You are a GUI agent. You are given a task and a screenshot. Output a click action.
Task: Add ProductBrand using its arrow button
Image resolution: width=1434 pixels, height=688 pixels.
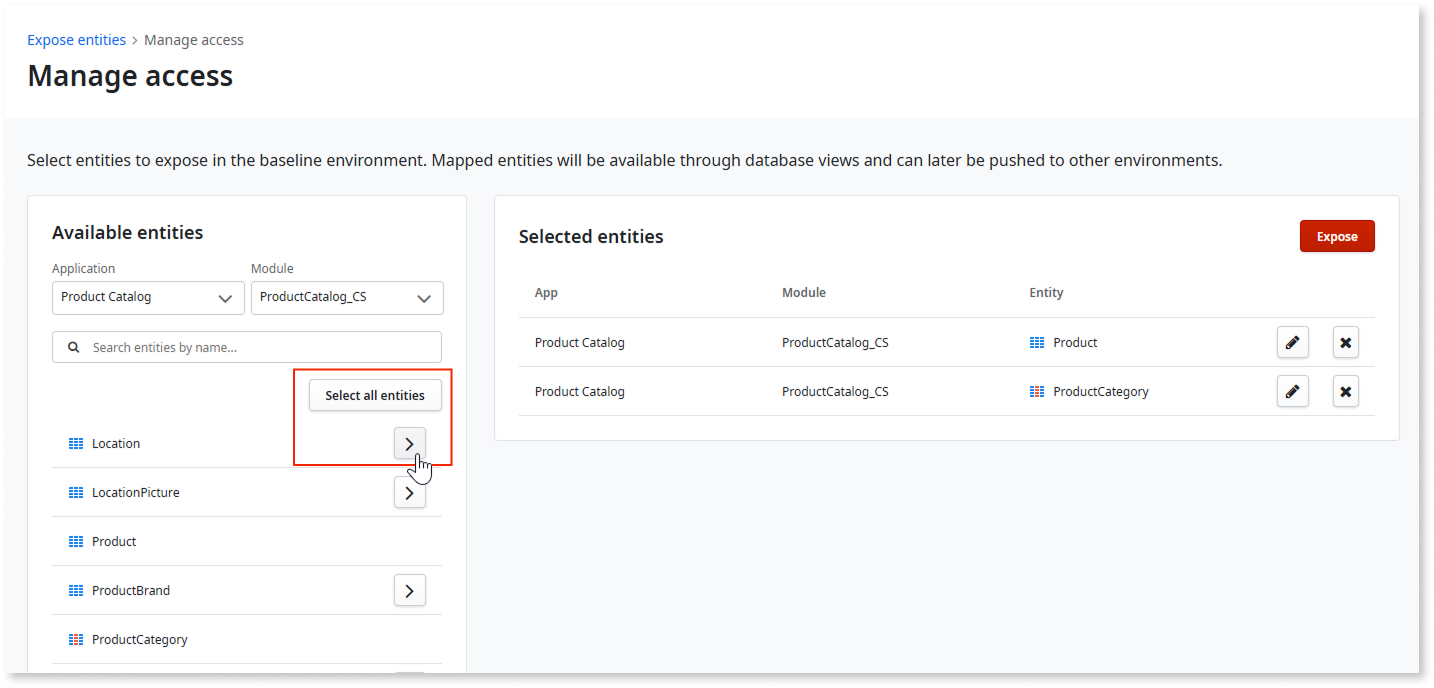(409, 590)
